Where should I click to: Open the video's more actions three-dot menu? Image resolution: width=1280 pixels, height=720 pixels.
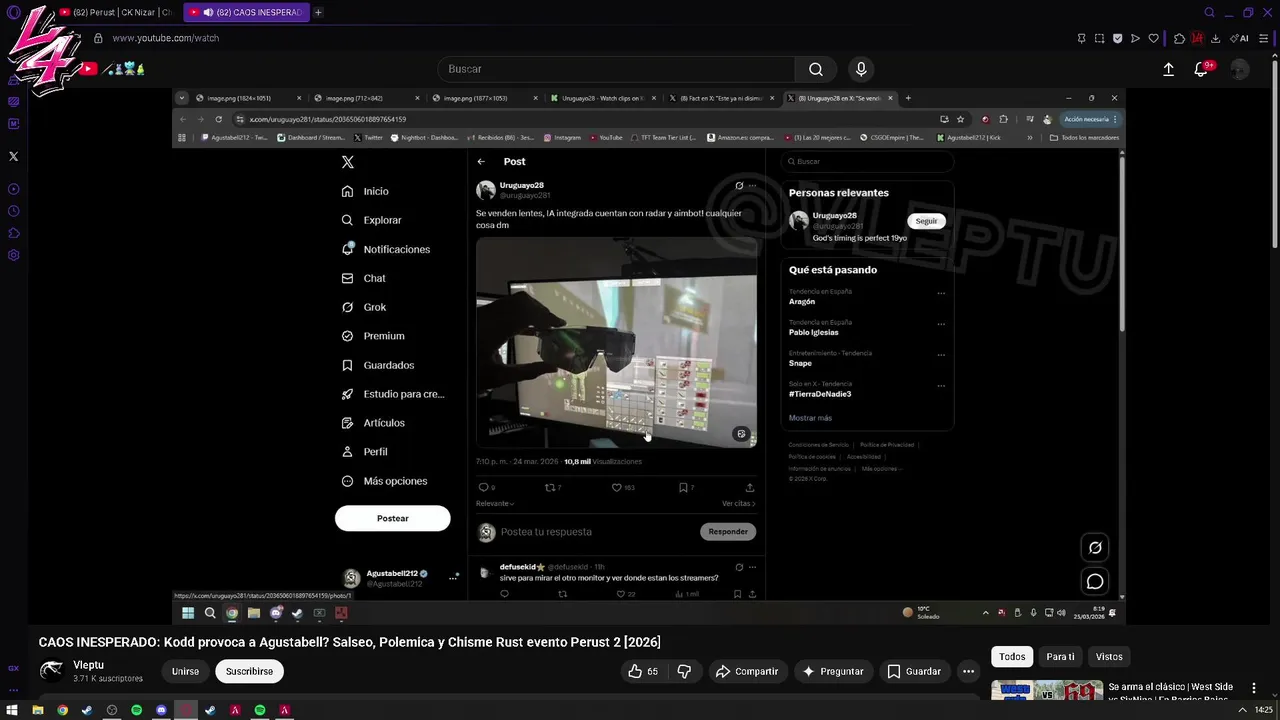(x=968, y=671)
